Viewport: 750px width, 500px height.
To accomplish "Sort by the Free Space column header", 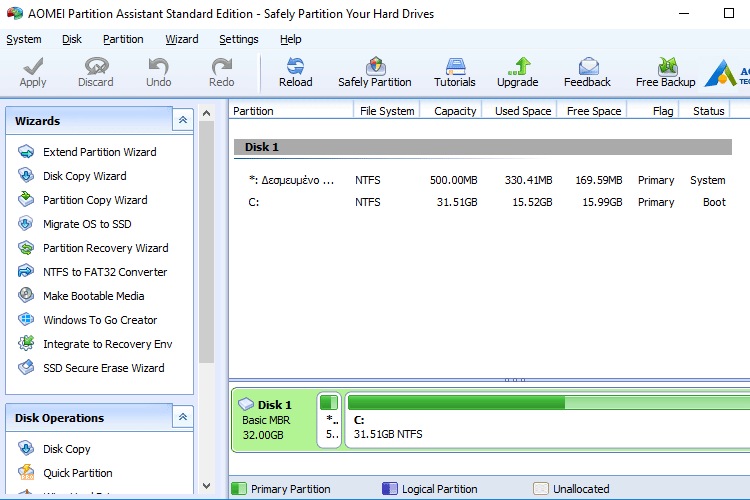I will pyautogui.click(x=592, y=111).
